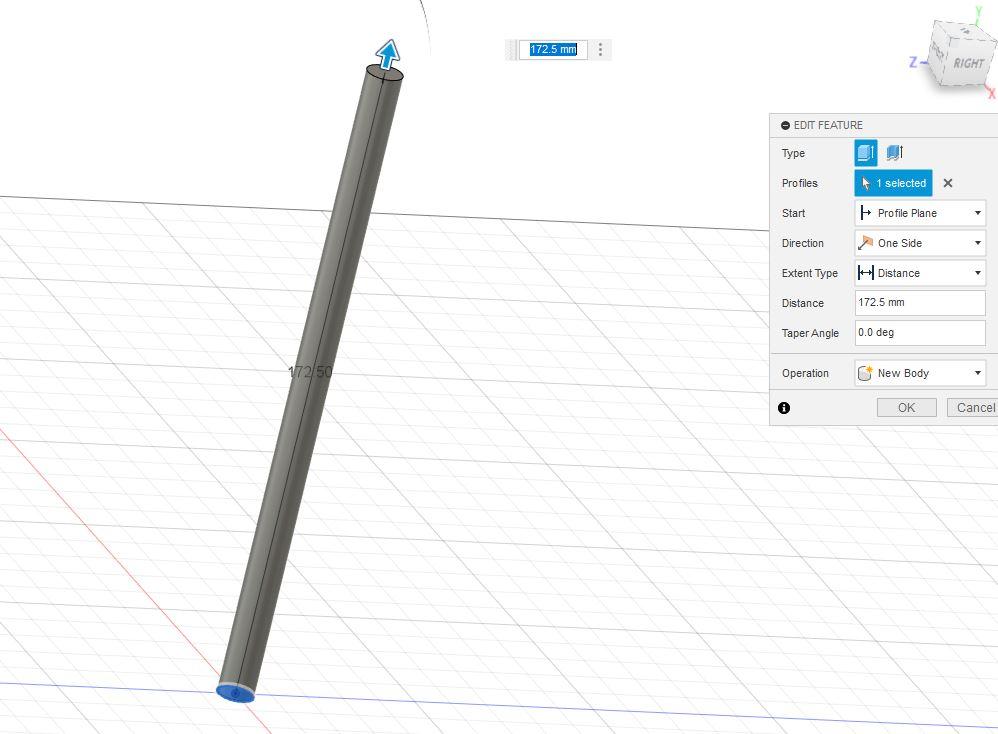Click the '1 selected' profiles button
This screenshot has height=734, width=998.
click(x=893, y=183)
